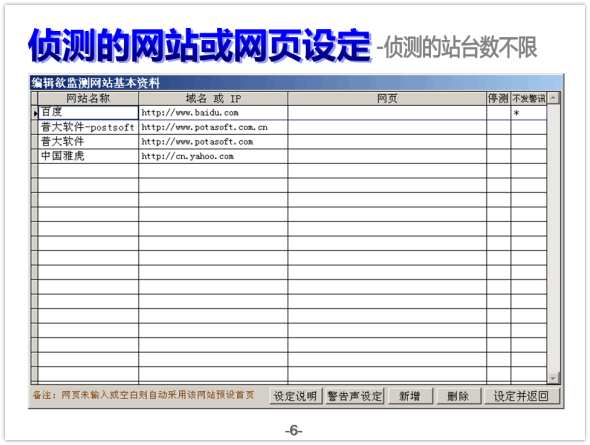Add a new site with 新增

pyautogui.click(x=410, y=396)
